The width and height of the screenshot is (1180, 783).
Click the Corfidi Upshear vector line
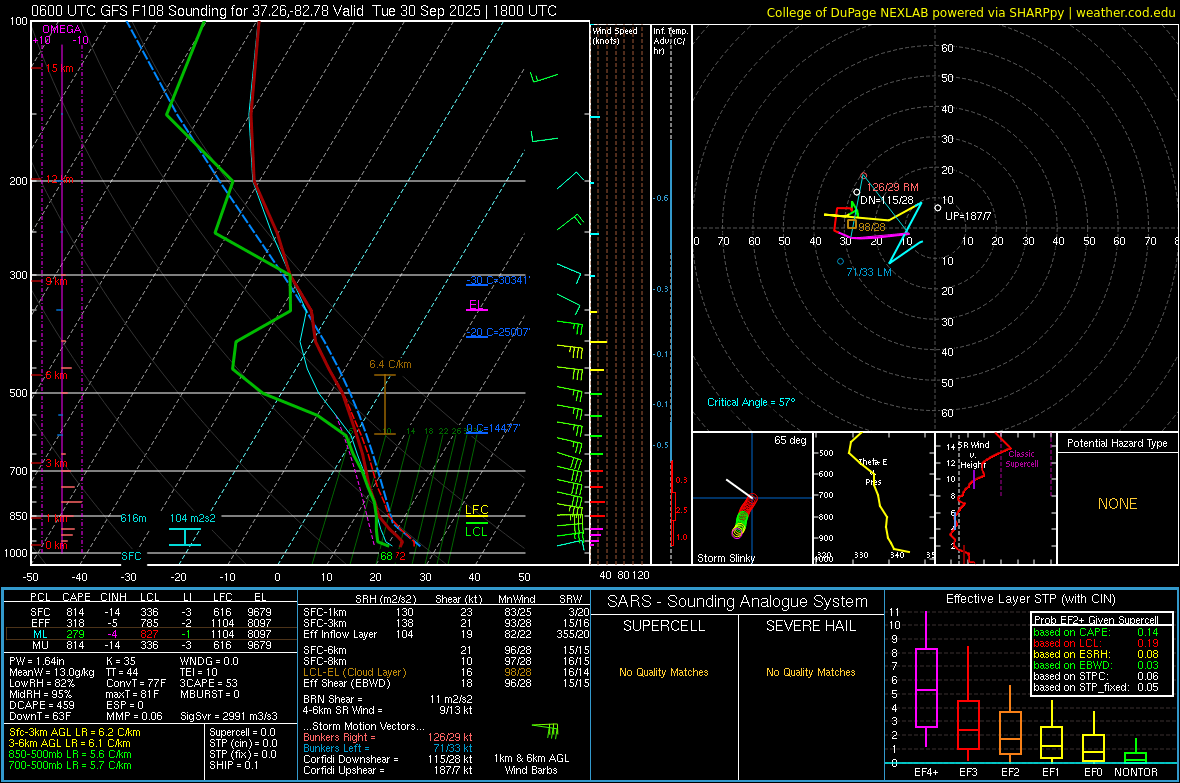tap(388, 770)
